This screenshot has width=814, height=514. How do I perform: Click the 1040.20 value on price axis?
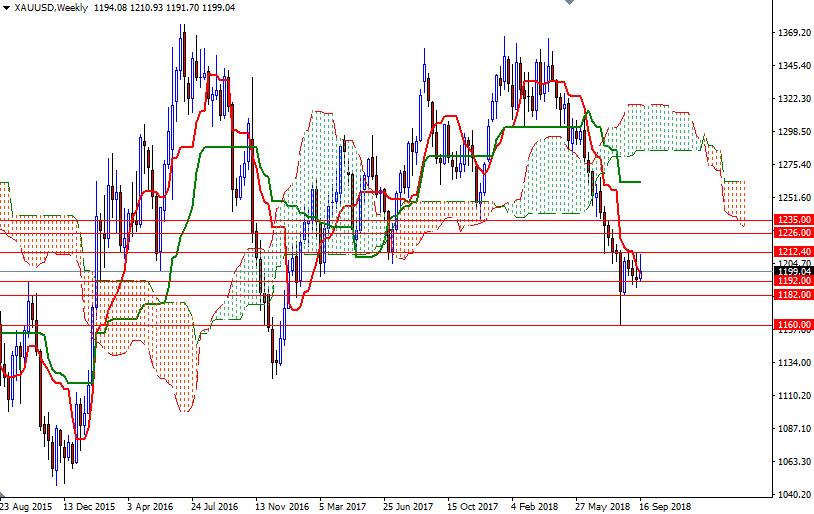[x=793, y=495]
